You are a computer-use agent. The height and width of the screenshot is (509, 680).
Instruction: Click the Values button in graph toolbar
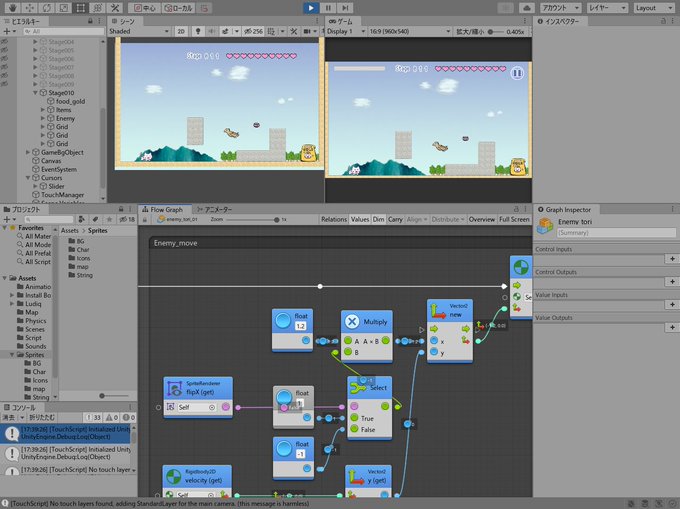tap(360, 219)
